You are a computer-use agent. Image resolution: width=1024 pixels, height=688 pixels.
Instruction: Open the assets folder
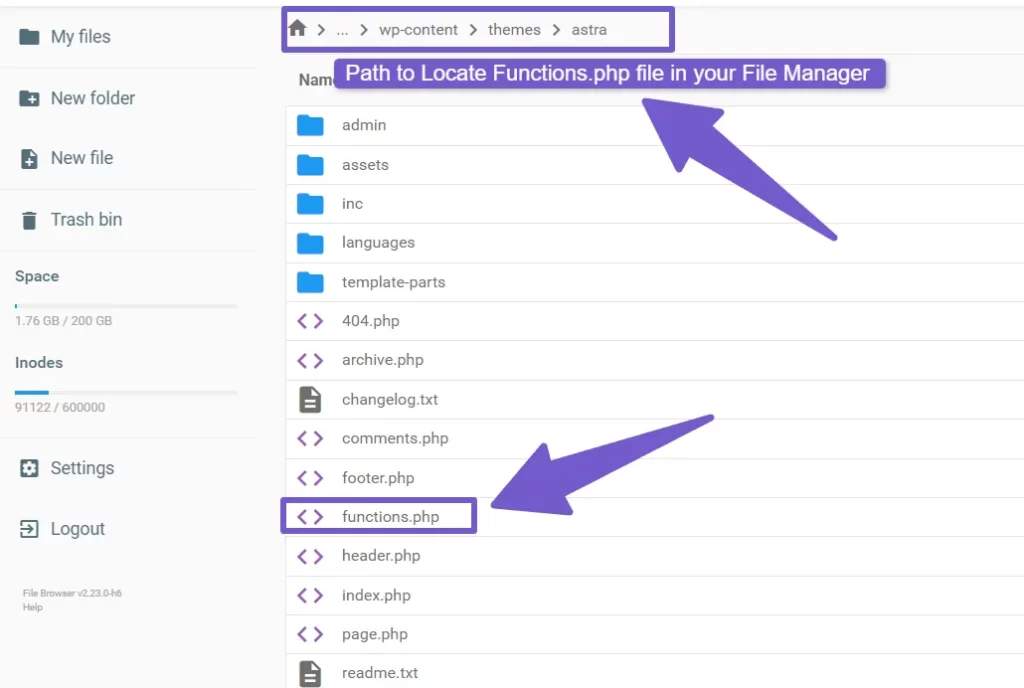[365, 164]
